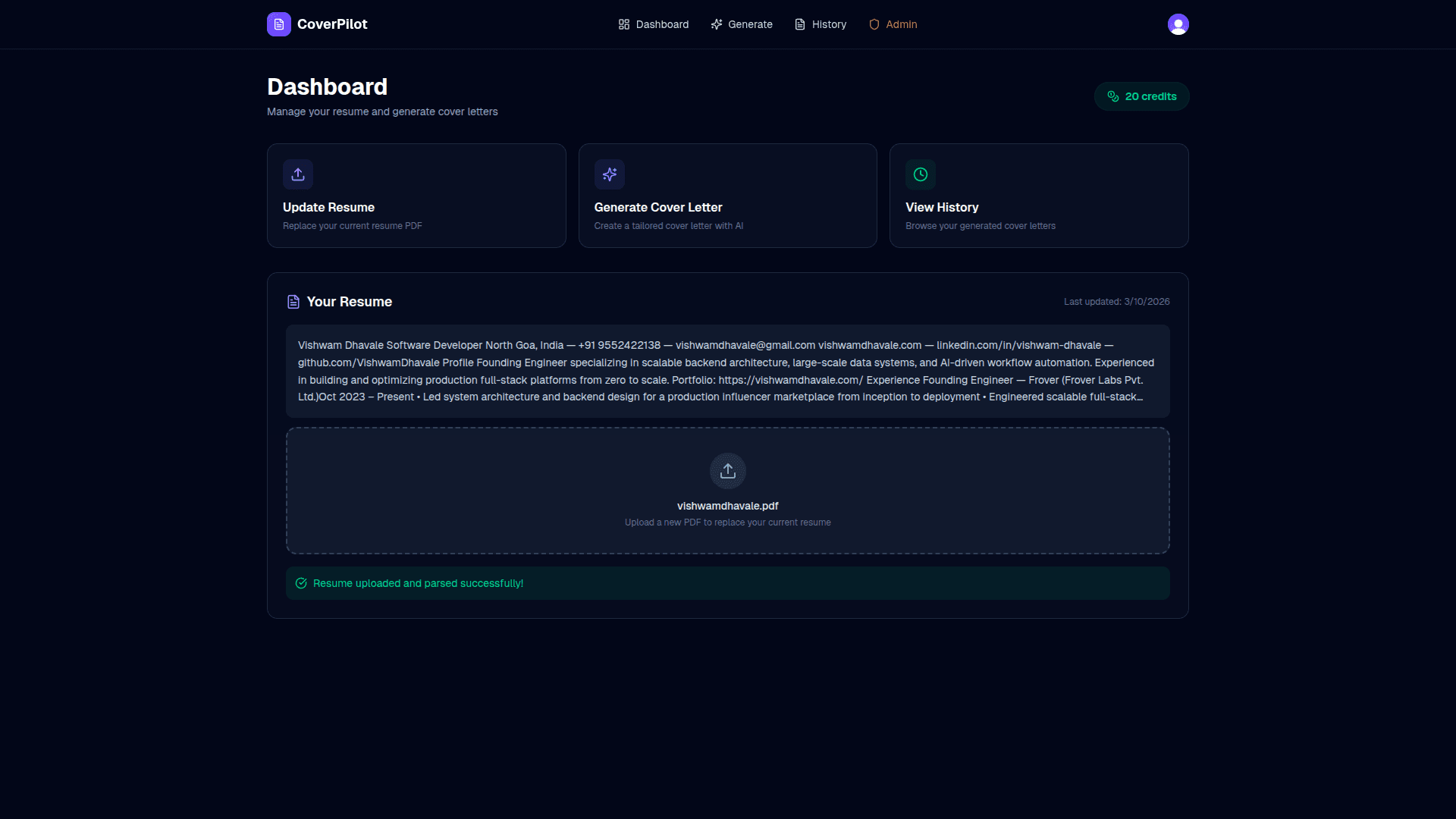Image resolution: width=1456 pixels, height=819 pixels.
Task: Click the upload icon on Update Resume card
Action: [297, 174]
